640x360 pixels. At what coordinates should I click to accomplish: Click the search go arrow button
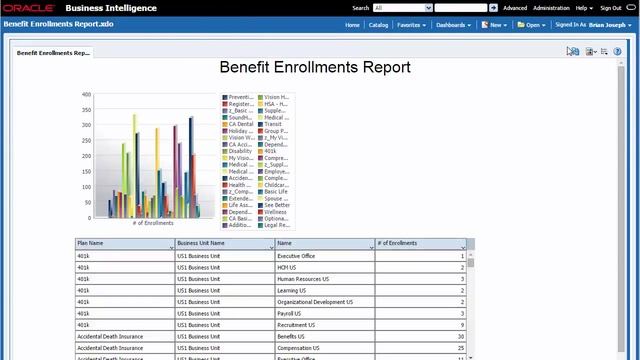[x=493, y=8]
